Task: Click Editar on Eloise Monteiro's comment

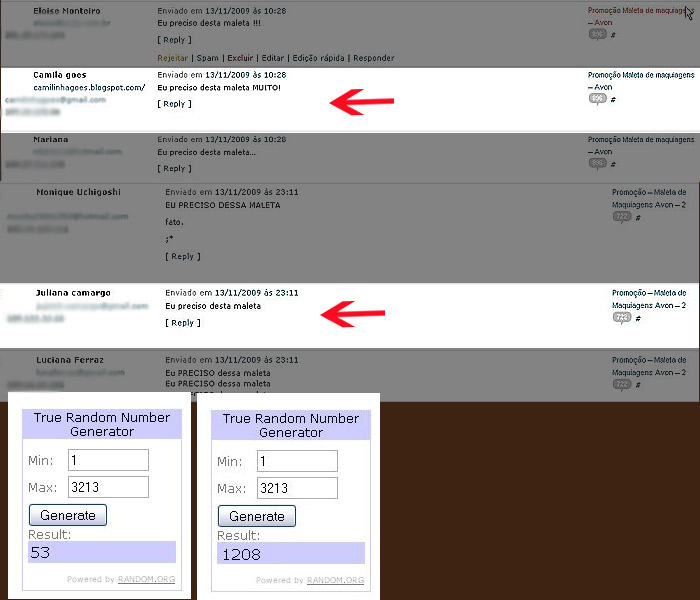Action: coord(272,58)
